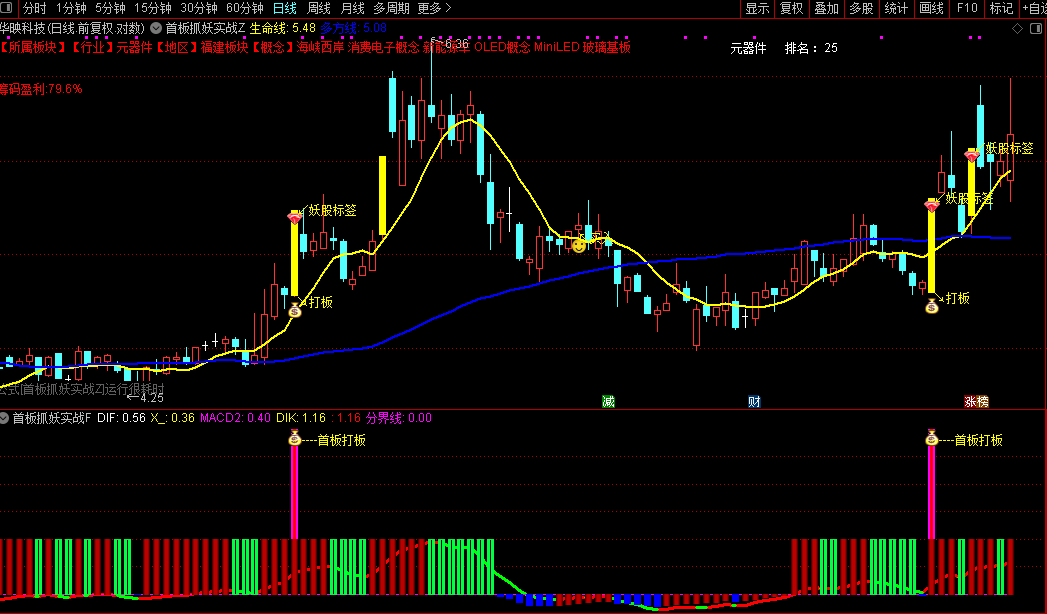Viewport: 1047px width, 614px height.
Task: Switch to 1分钟 period
Action: point(71,8)
